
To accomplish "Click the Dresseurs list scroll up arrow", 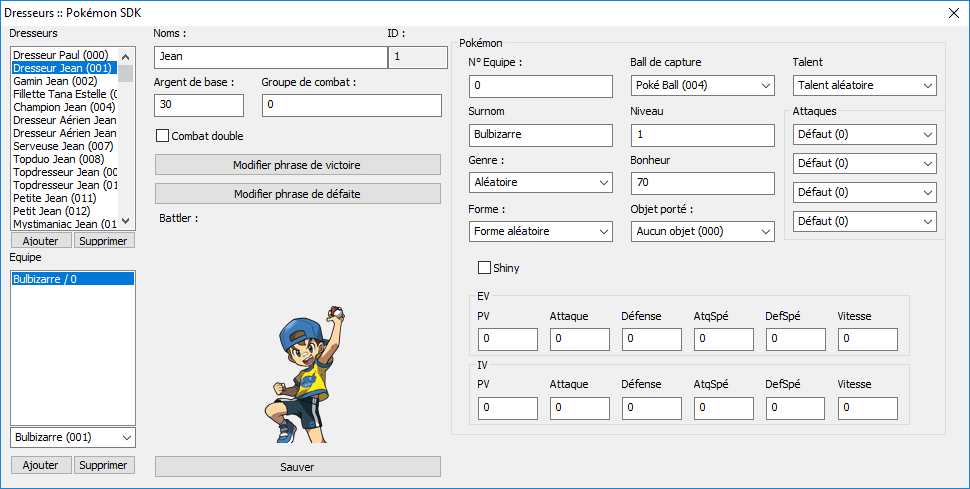I will (x=126, y=56).
